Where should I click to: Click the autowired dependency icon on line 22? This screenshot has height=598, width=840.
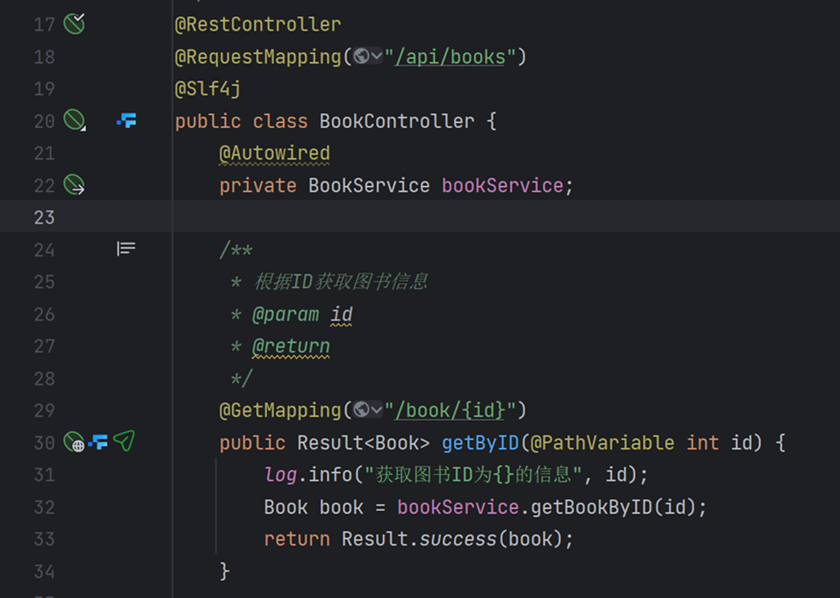pos(74,185)
